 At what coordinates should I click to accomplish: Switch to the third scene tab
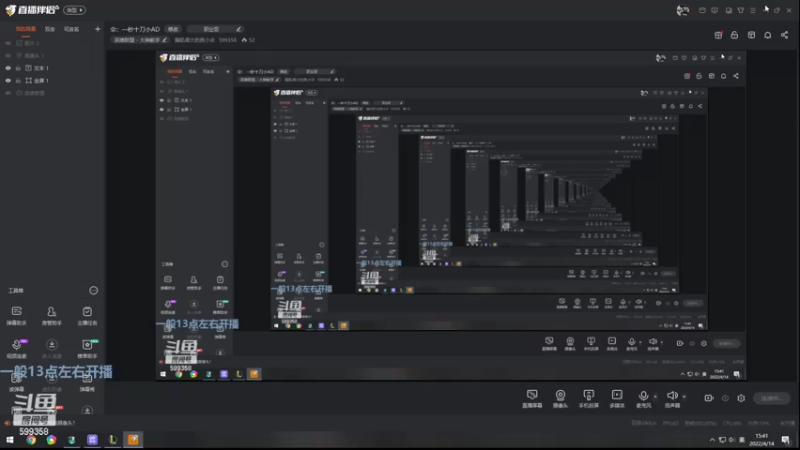click(71, 29)
